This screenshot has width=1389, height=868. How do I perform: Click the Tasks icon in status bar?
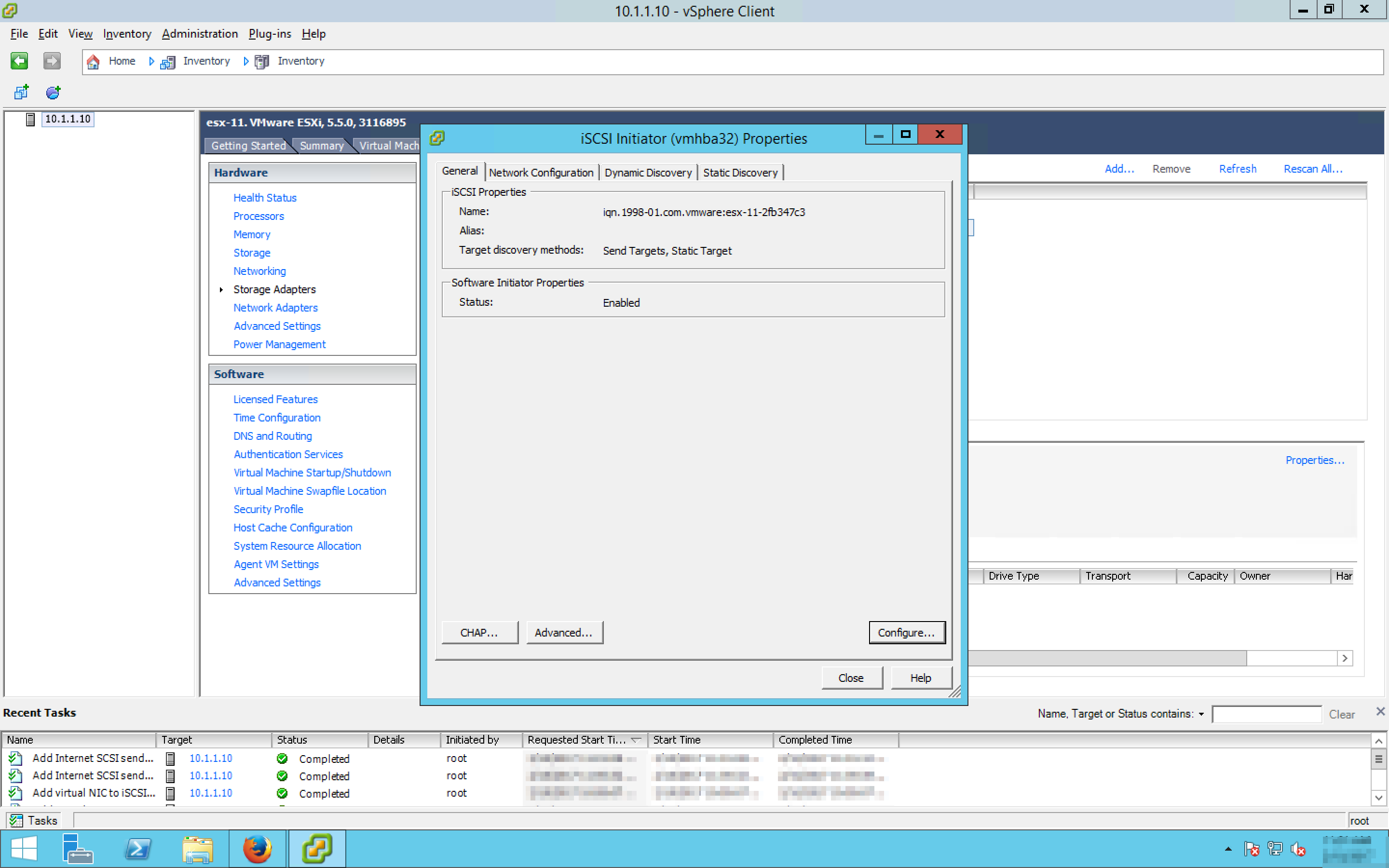16,821
